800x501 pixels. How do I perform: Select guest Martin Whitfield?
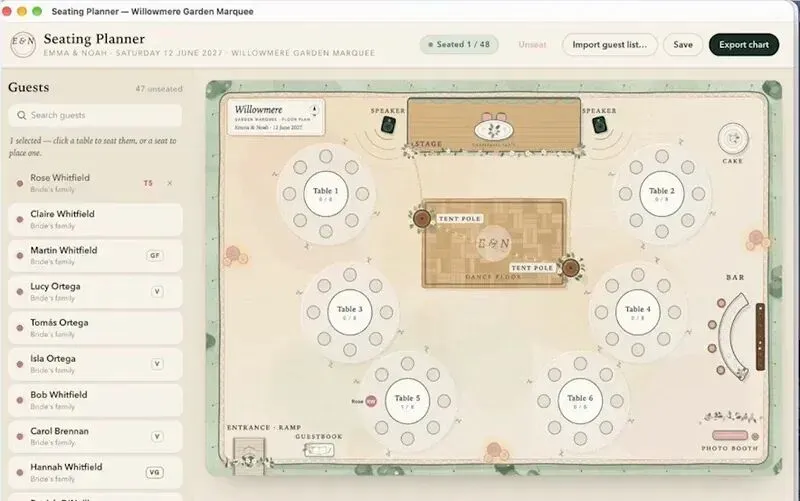pos(95,256)
